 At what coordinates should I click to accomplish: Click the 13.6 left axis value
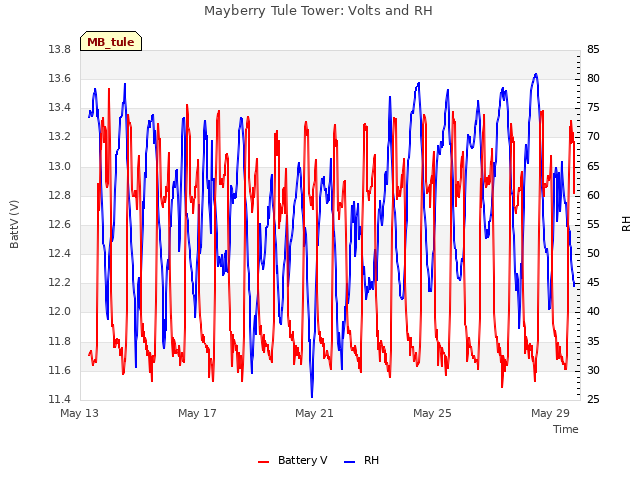pos(60,79)
